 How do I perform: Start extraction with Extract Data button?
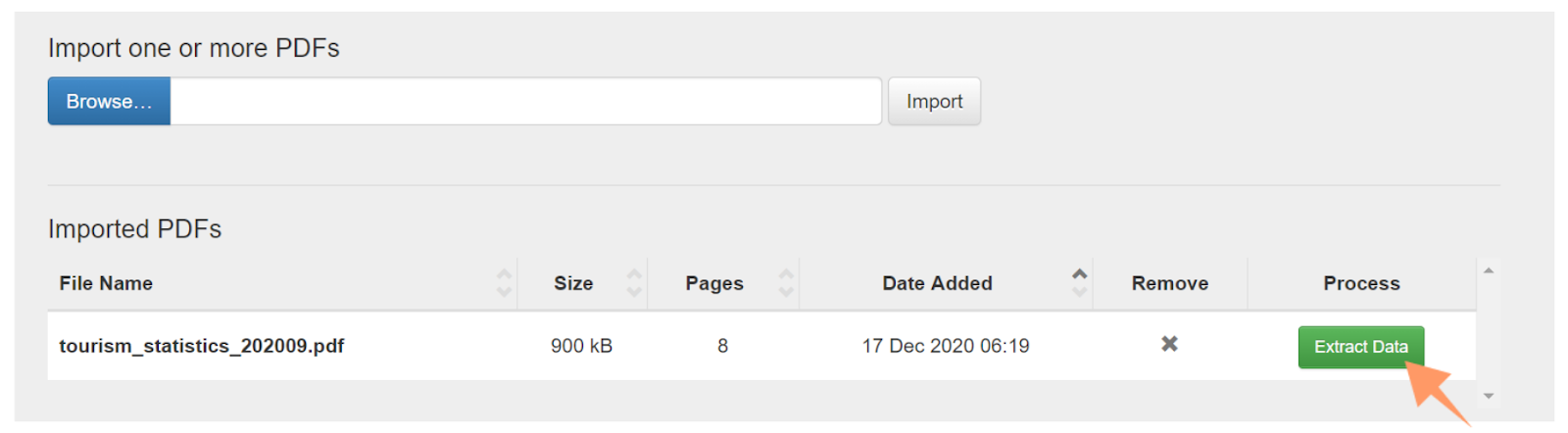[x=1360, y=347]
